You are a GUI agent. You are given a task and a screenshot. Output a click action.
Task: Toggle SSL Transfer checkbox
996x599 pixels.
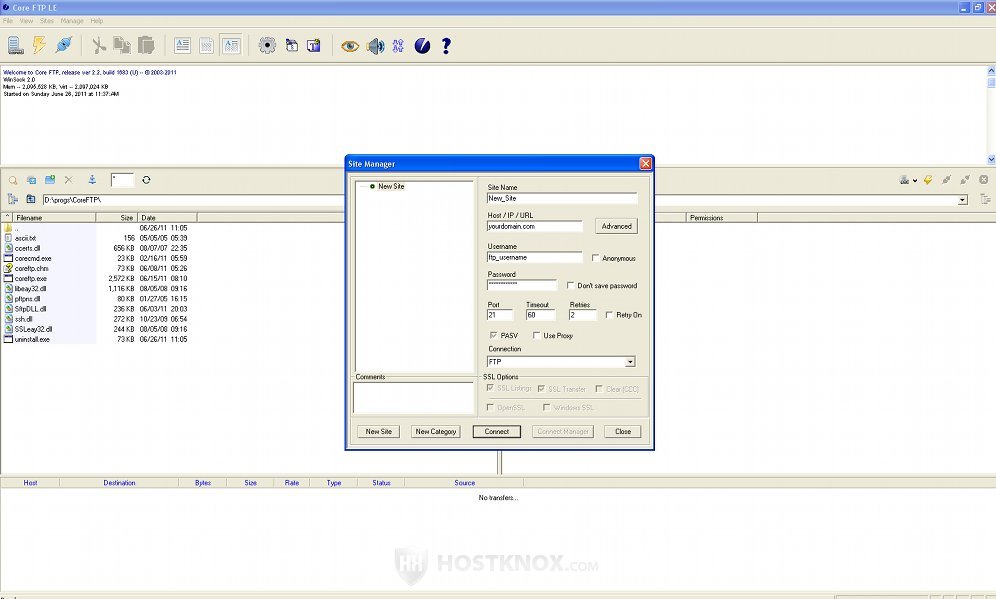pyautogui.click(x=541, y=388)
